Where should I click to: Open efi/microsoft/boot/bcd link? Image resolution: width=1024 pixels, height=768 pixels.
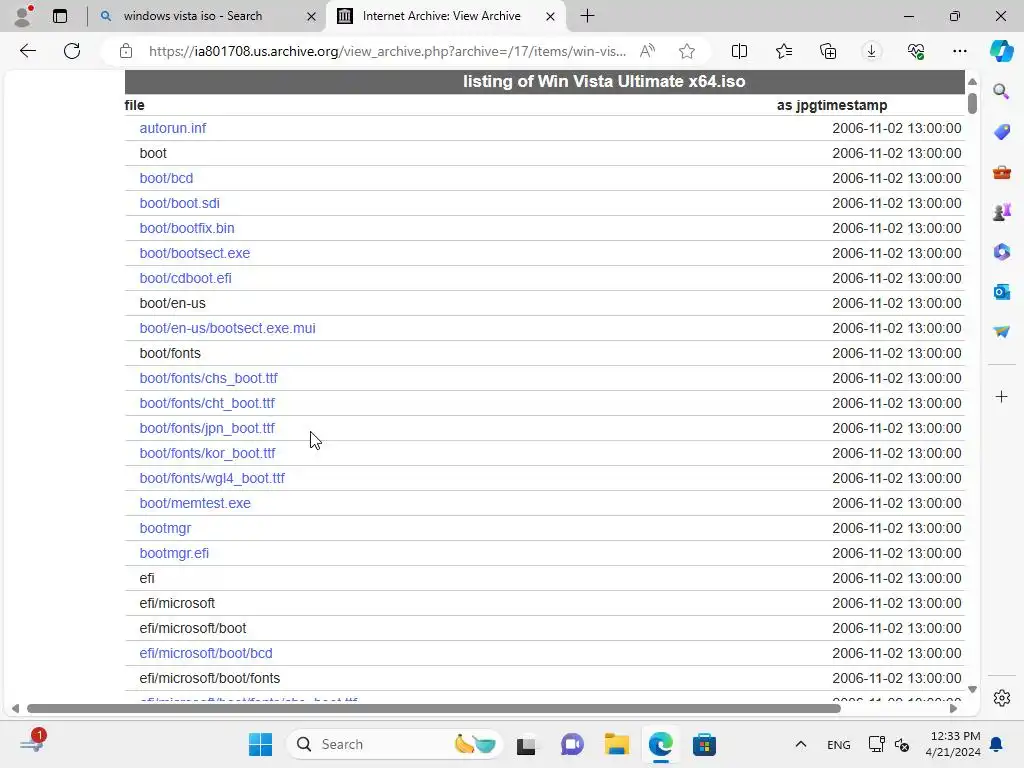[x=206, y=653]
